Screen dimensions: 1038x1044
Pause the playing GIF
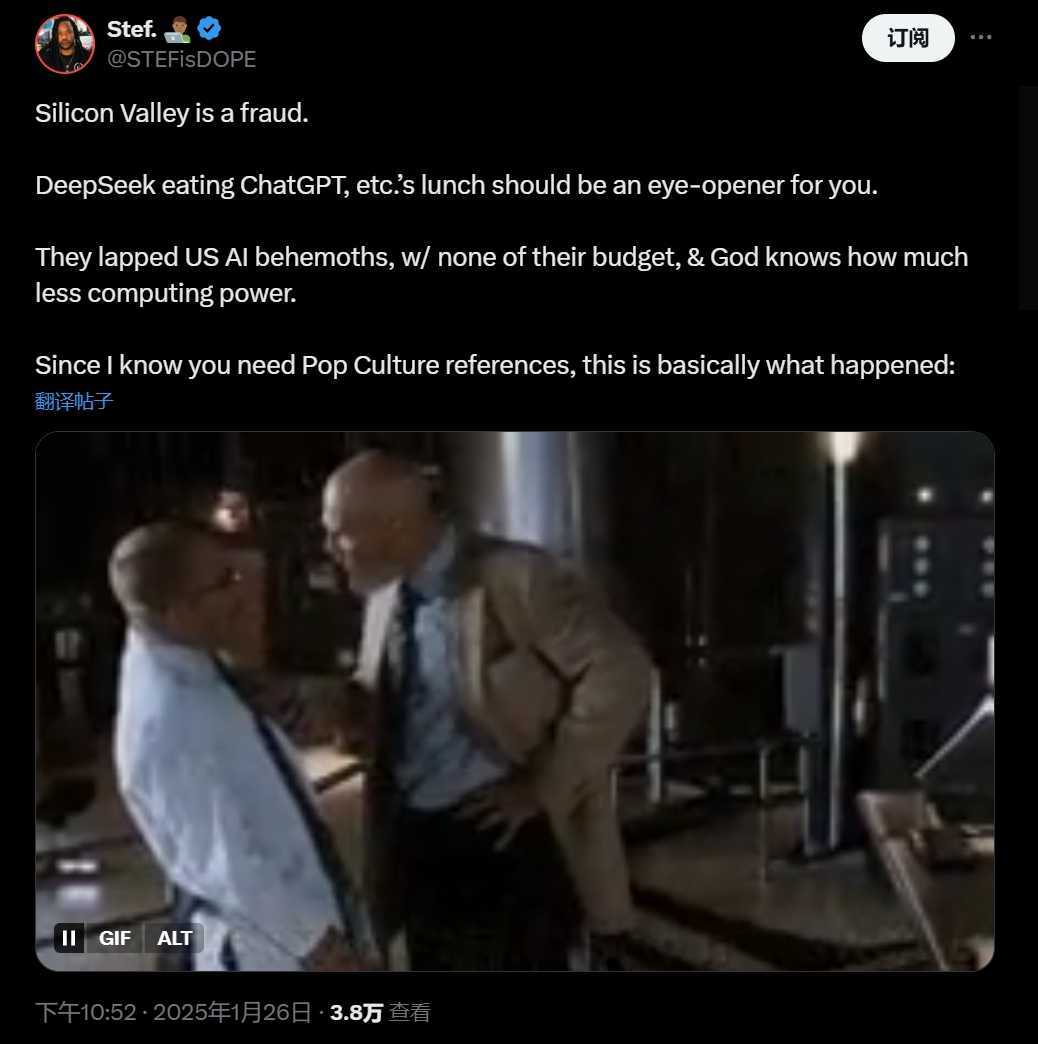point(69,937)
